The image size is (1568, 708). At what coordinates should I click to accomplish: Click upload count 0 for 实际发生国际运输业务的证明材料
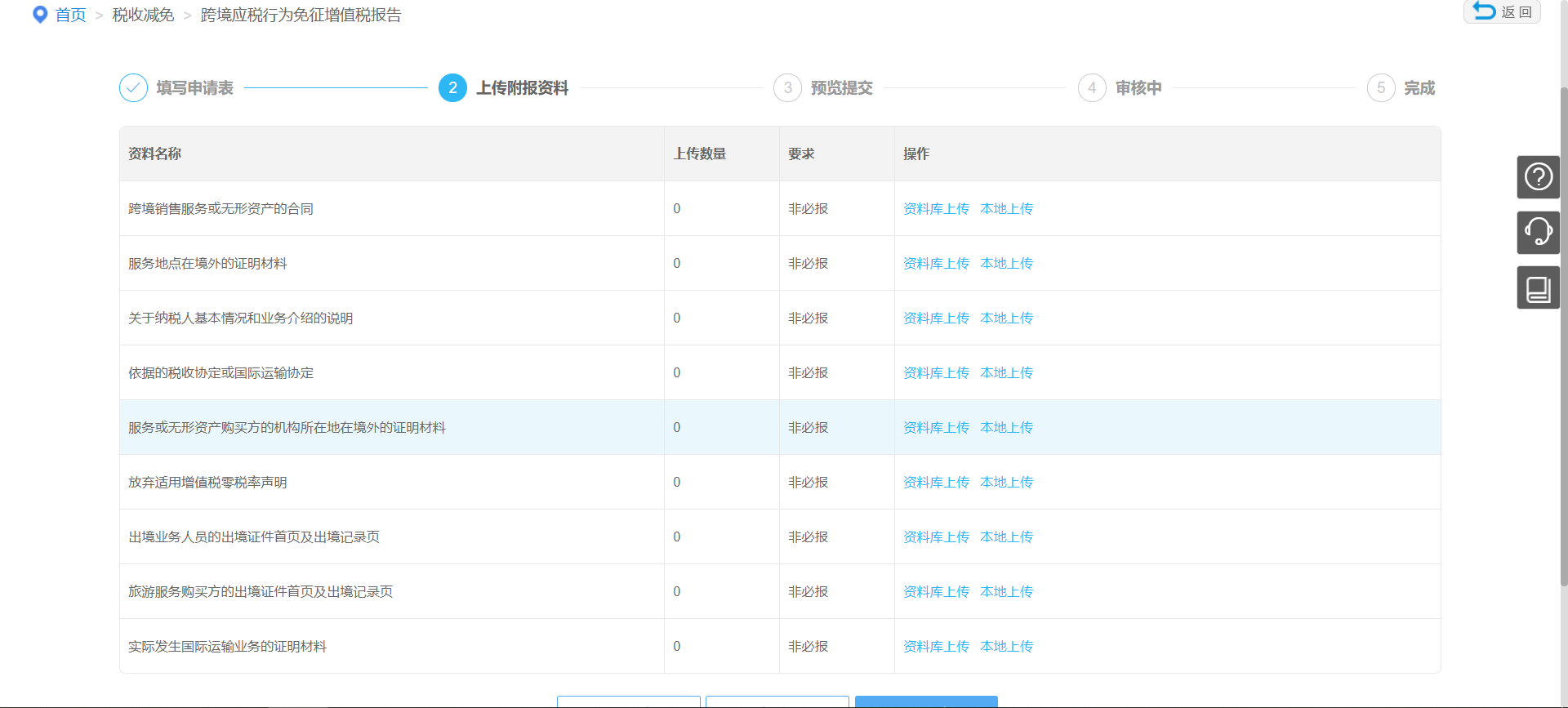click(676, 646)
